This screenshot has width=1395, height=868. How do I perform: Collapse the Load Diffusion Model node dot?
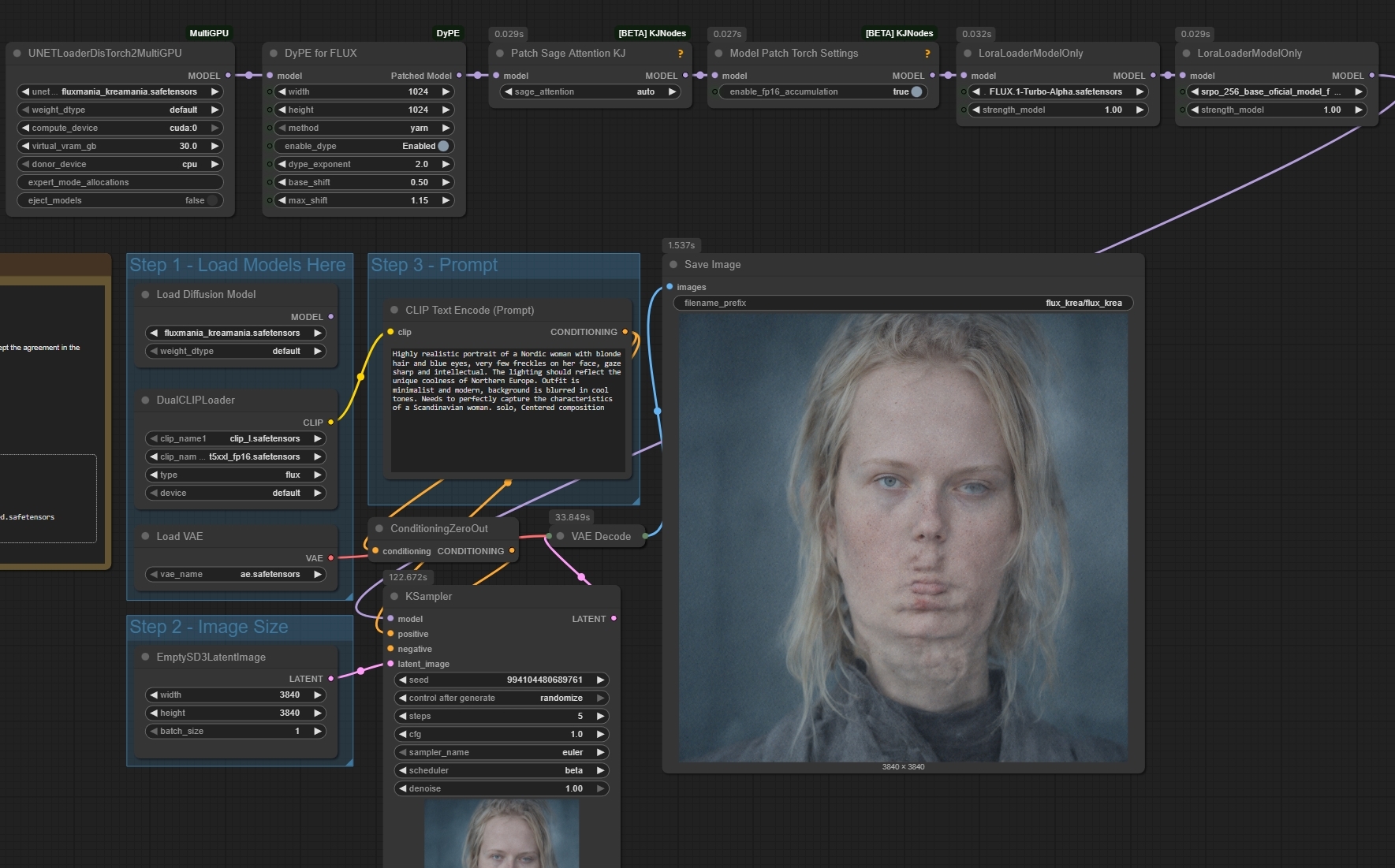[x=145, y=295]
